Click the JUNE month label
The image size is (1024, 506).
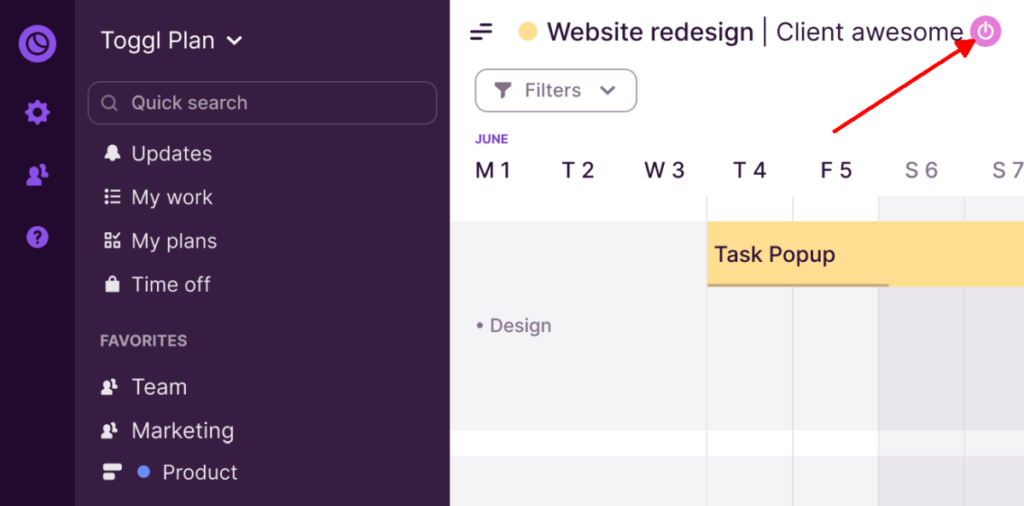pyautogui.click(x=491, y=139)
